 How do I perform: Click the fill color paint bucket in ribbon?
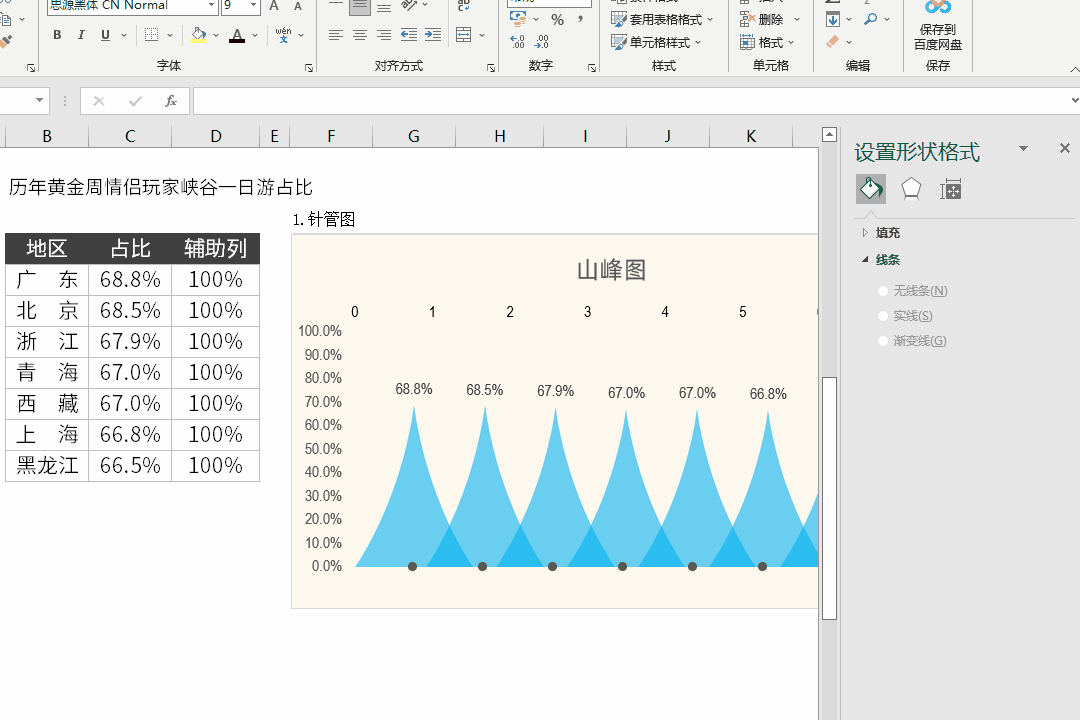198,35
